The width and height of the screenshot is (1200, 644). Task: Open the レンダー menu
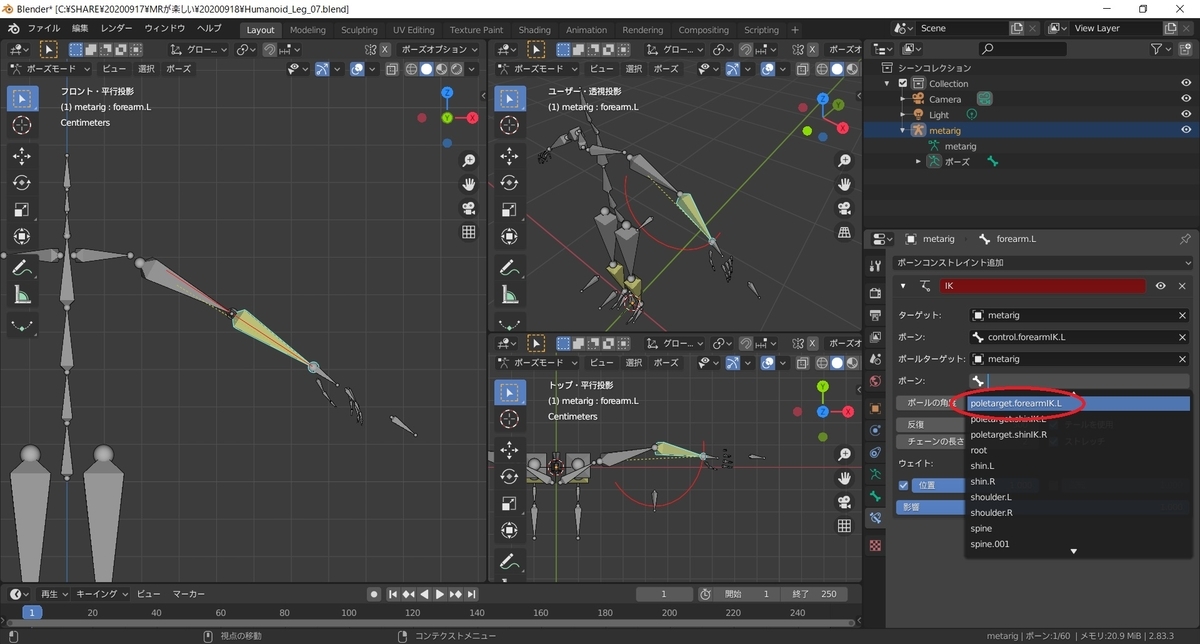pos(117,29)
